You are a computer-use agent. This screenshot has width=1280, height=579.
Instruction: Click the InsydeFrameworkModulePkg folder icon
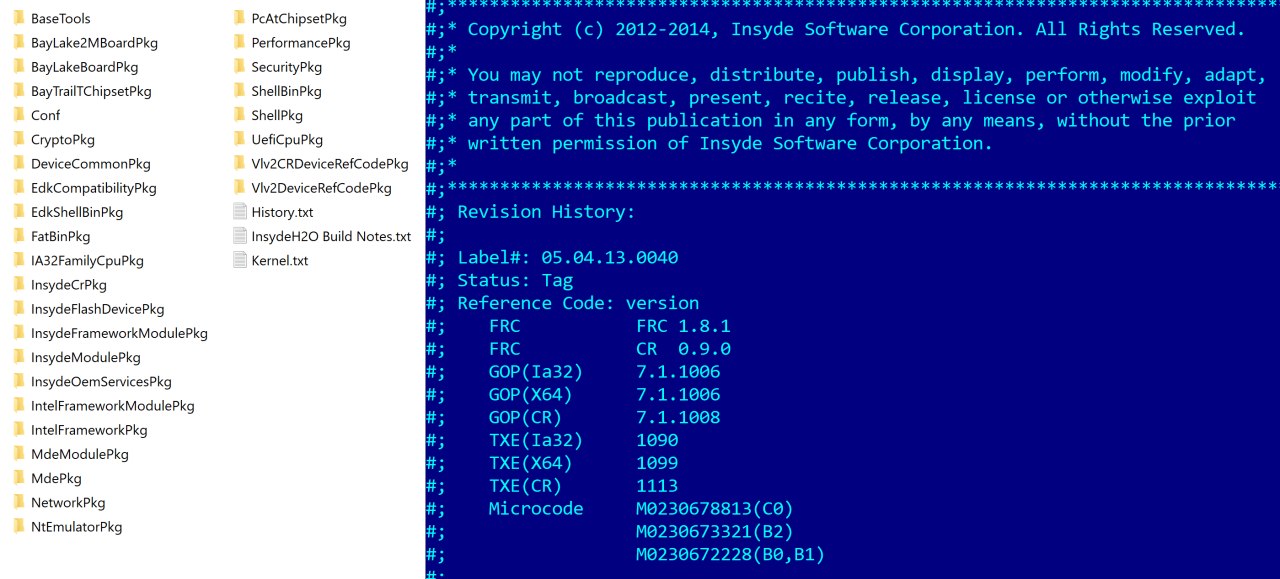point(18,333)
